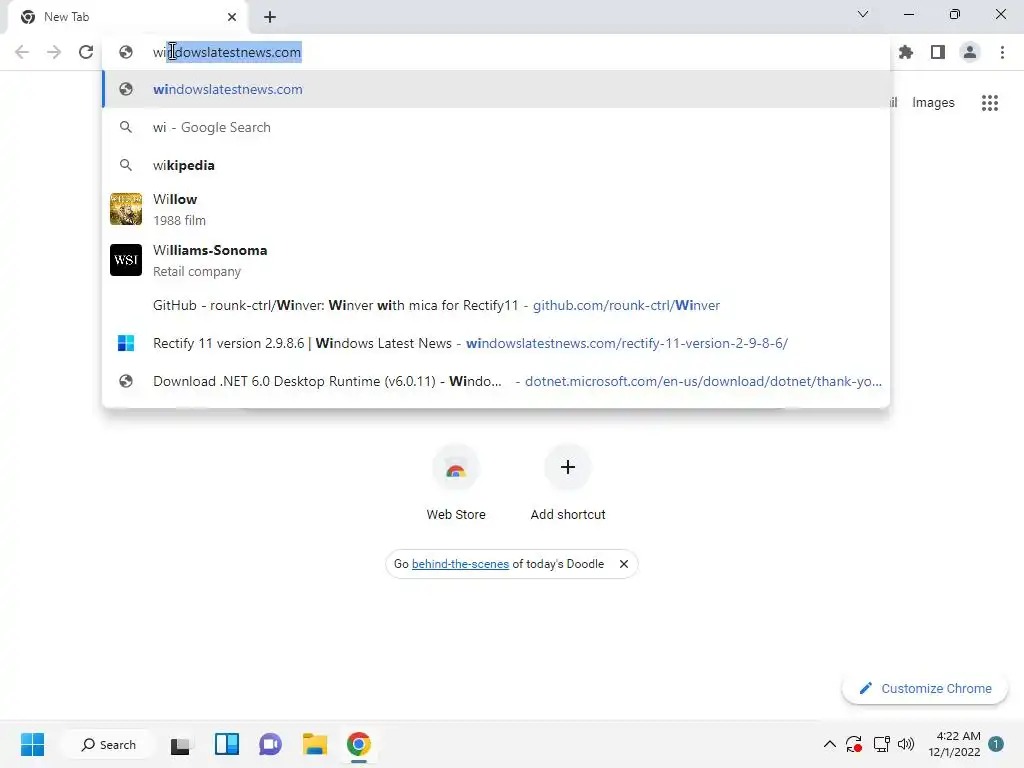
Task: Open the Chat taskbar icon
Action: 270,744
